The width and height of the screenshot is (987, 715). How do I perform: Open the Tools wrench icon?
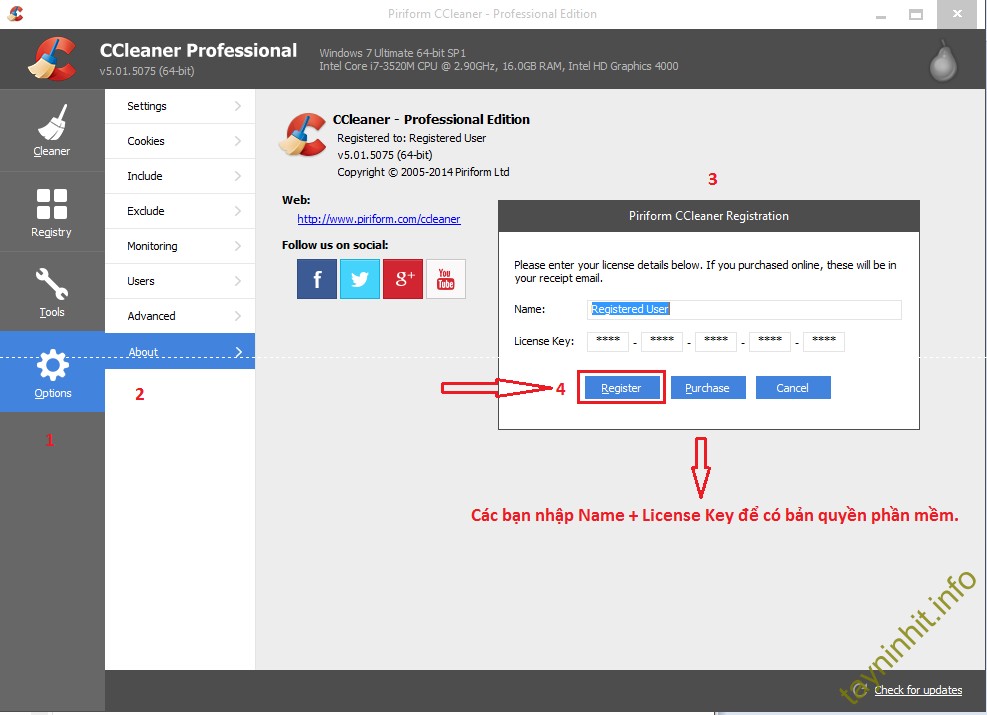(52, 284)
